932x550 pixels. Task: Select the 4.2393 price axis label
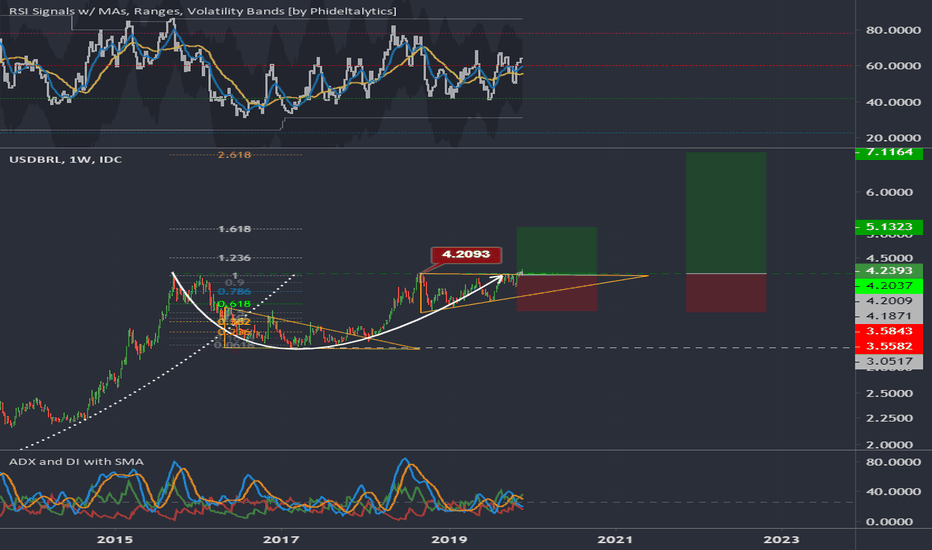point(889,271)
